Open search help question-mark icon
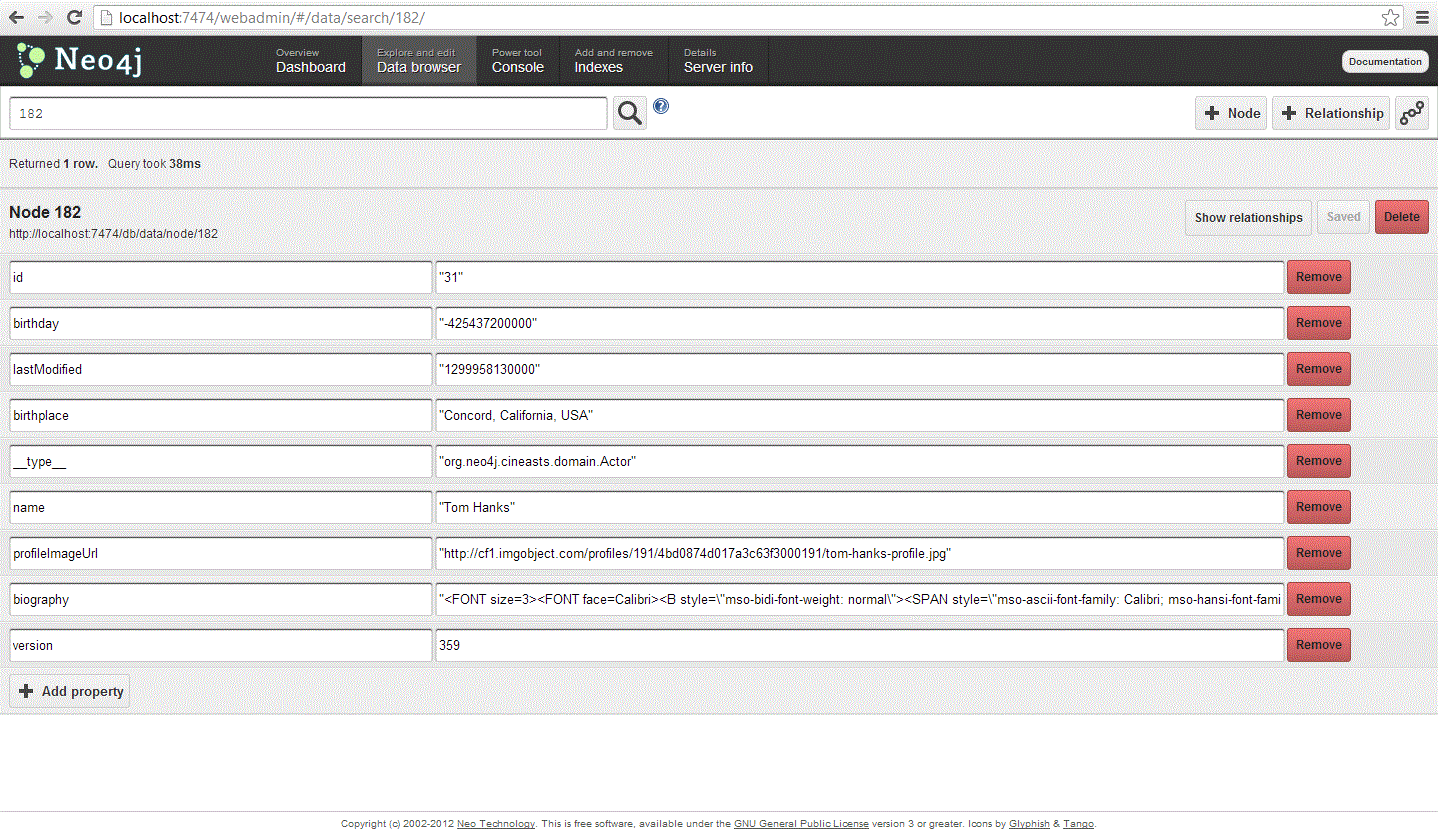 click(x=661, y=106)
